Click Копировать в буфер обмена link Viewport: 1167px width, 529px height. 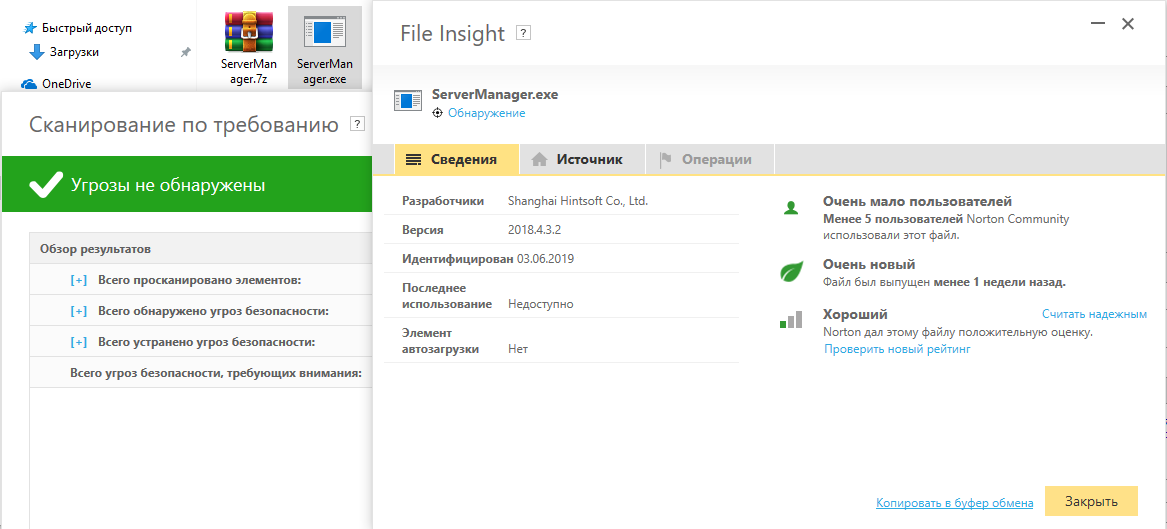(x=954, y=503)
